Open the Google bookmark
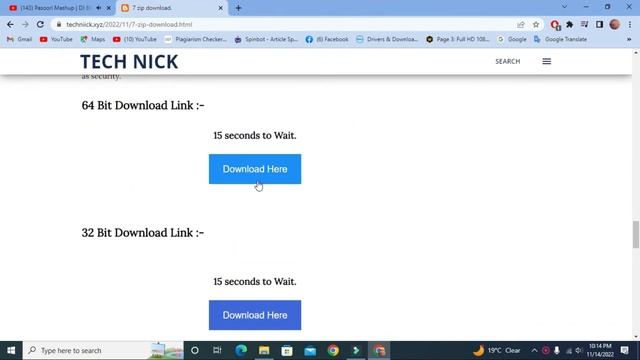The image size is (640, 360). (x=512, y=39)
